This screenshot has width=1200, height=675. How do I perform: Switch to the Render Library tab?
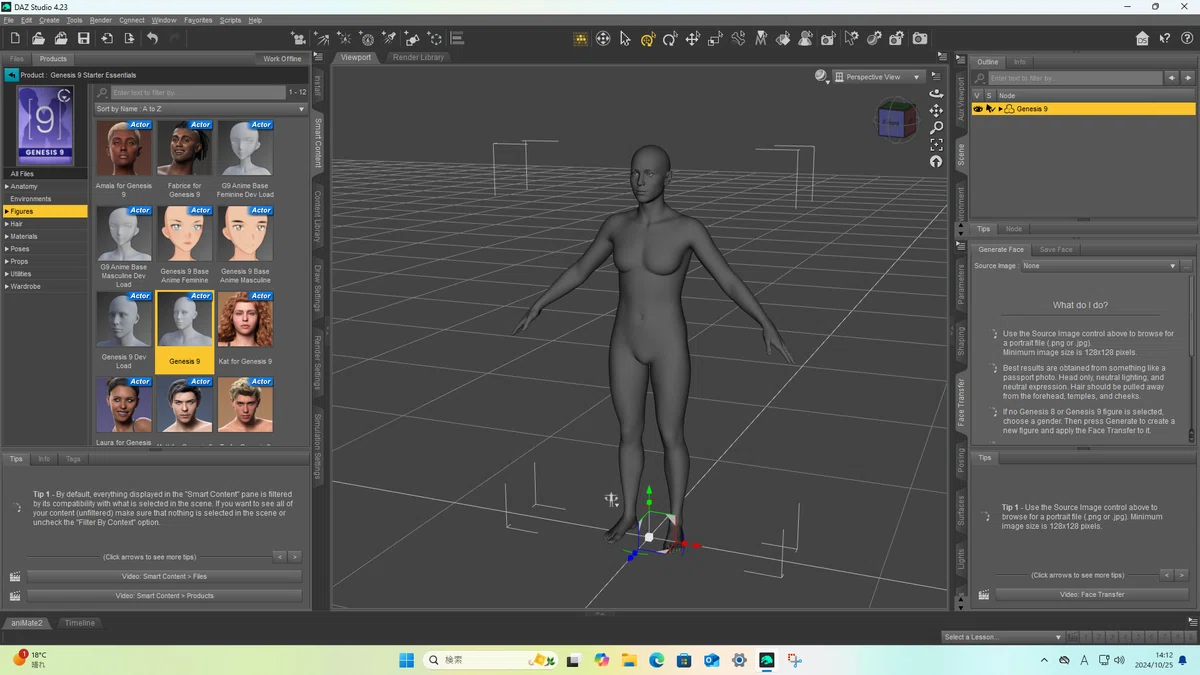tap(418, 58)
